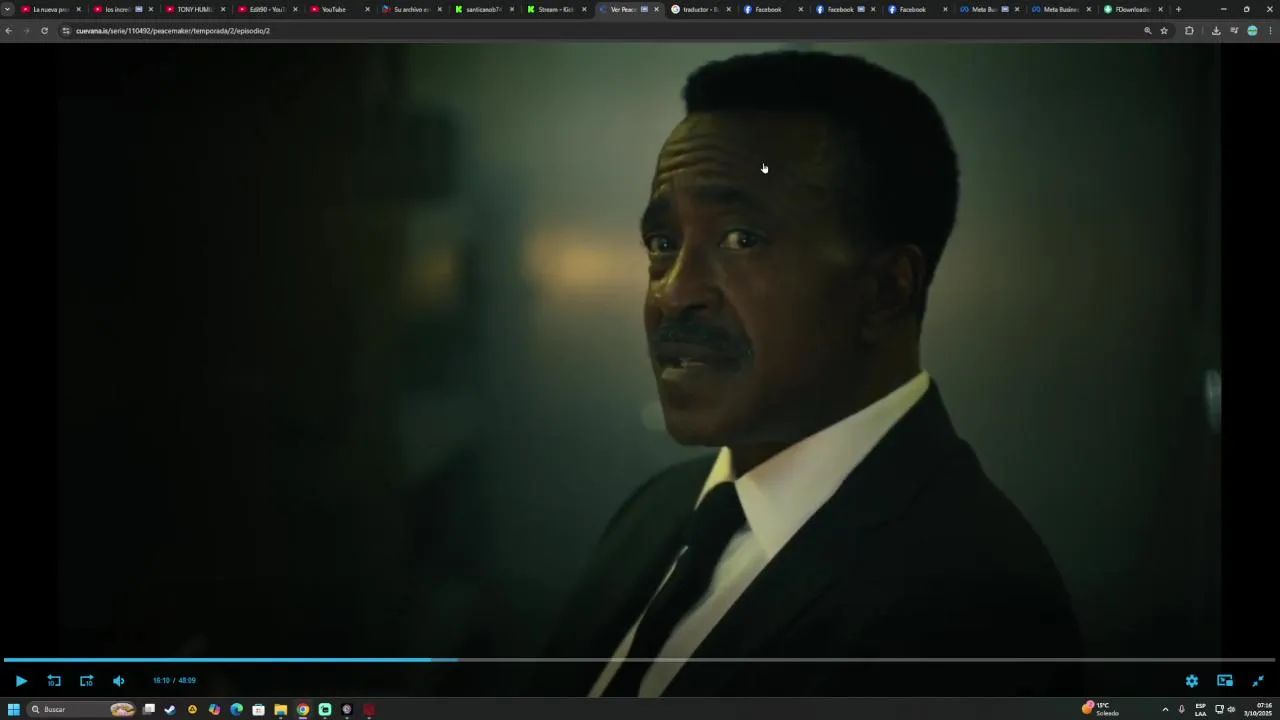Show Chrome downloads
This screenshot has width=1280, height=720.
pyautogui.click(x=1216, y=31)
